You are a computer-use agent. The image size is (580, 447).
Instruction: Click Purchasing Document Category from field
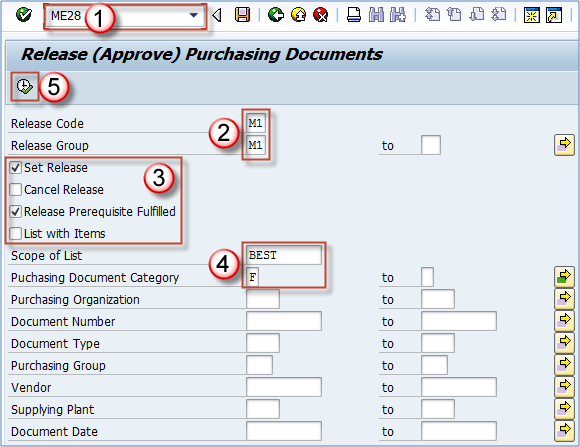pos(252,277)
